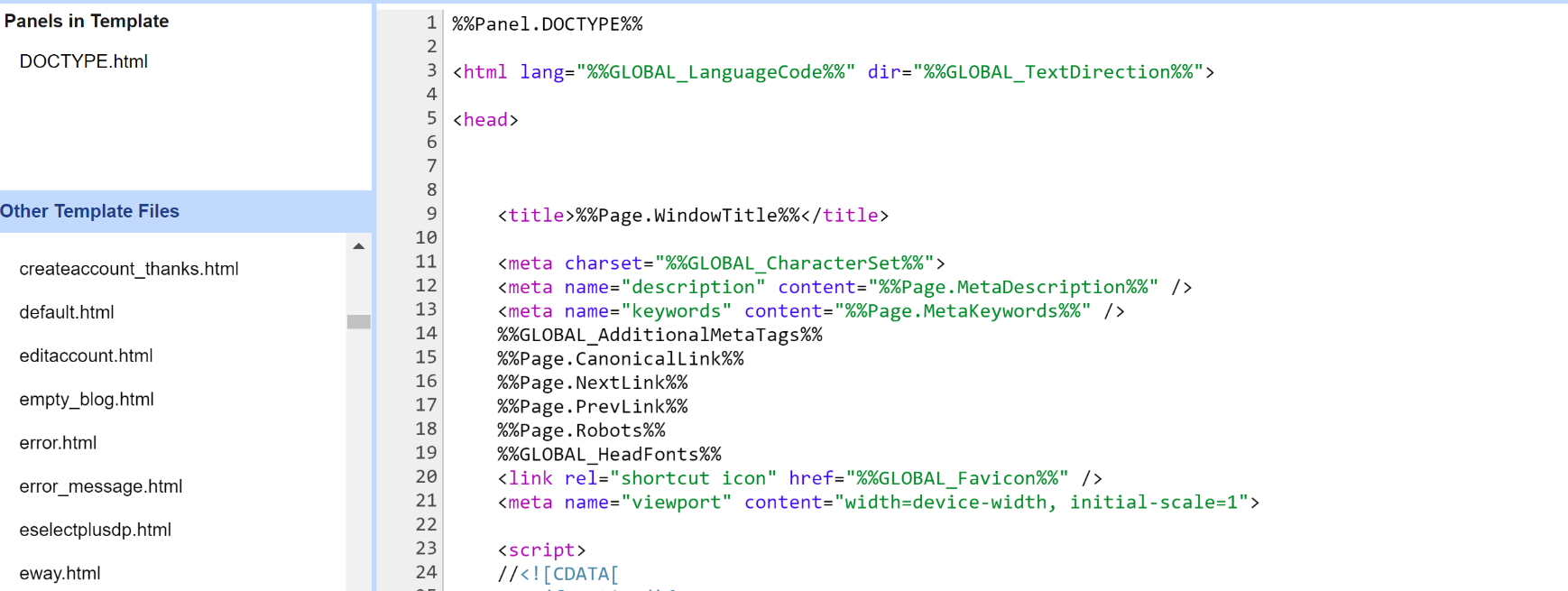The height and width of the screenshot is (591, 1568).
Task: Click eway.html in Other Template Files
Action: tap(60, 573)
